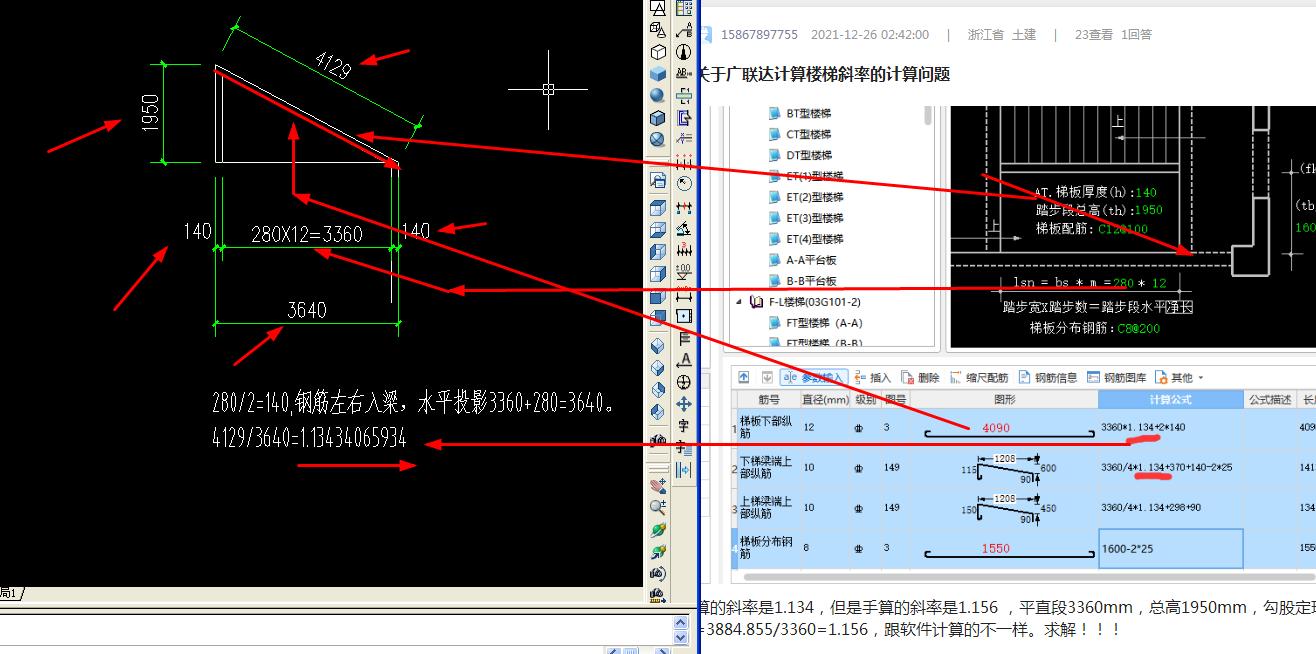Screen dimensions: 1316x654
Task: Click the blue double-bar mirror icon
Action: coord(684,469)
